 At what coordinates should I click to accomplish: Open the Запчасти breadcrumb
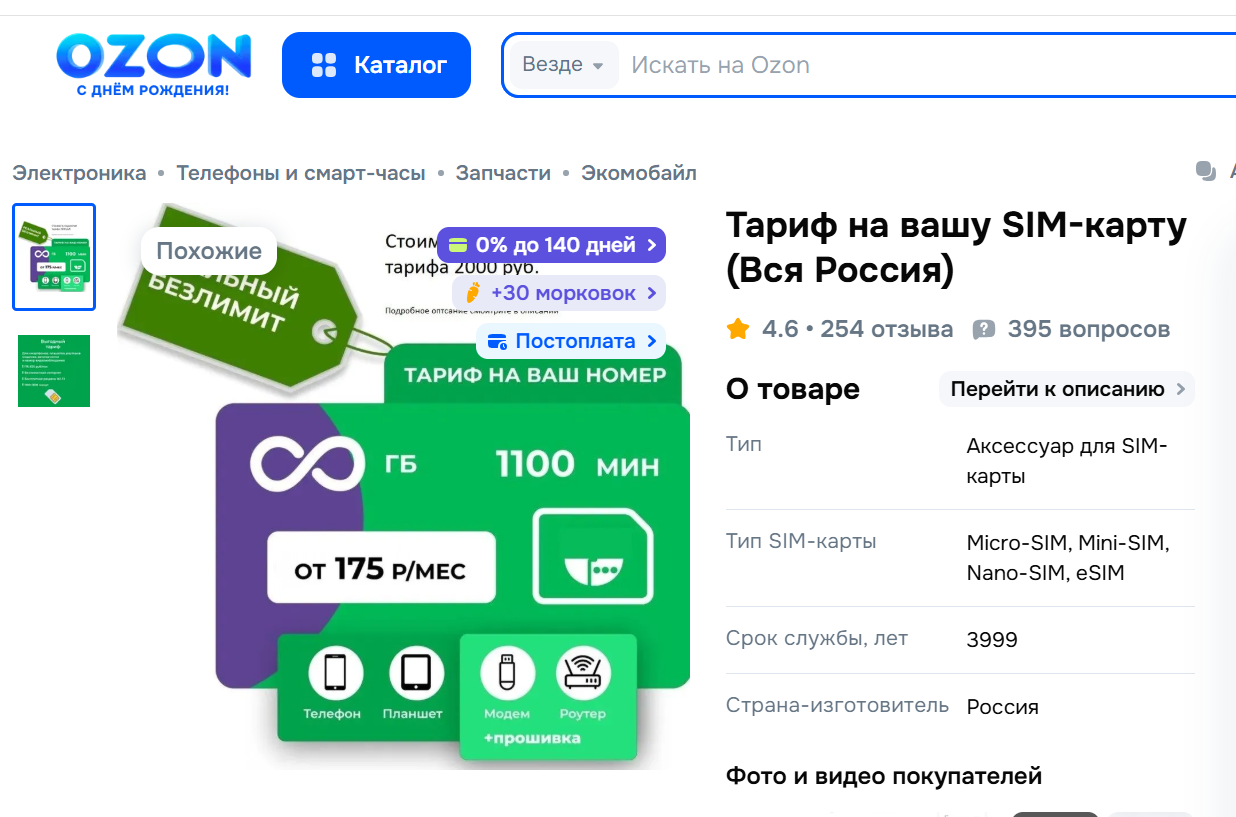pos(503,173)
